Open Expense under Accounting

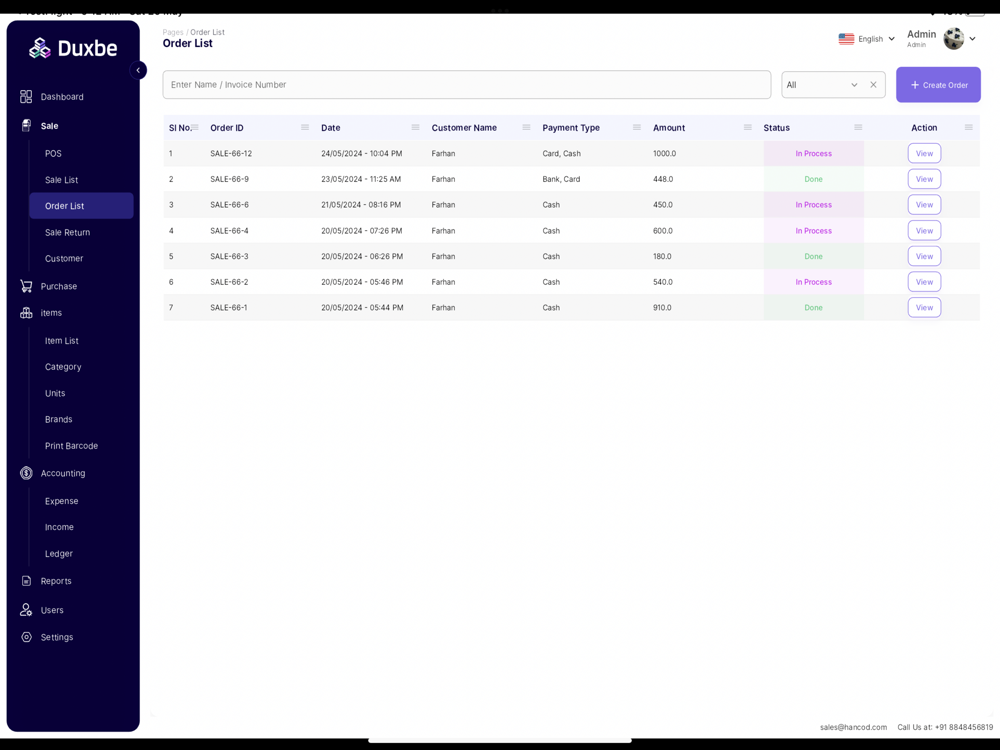click(x=61, y=501)
